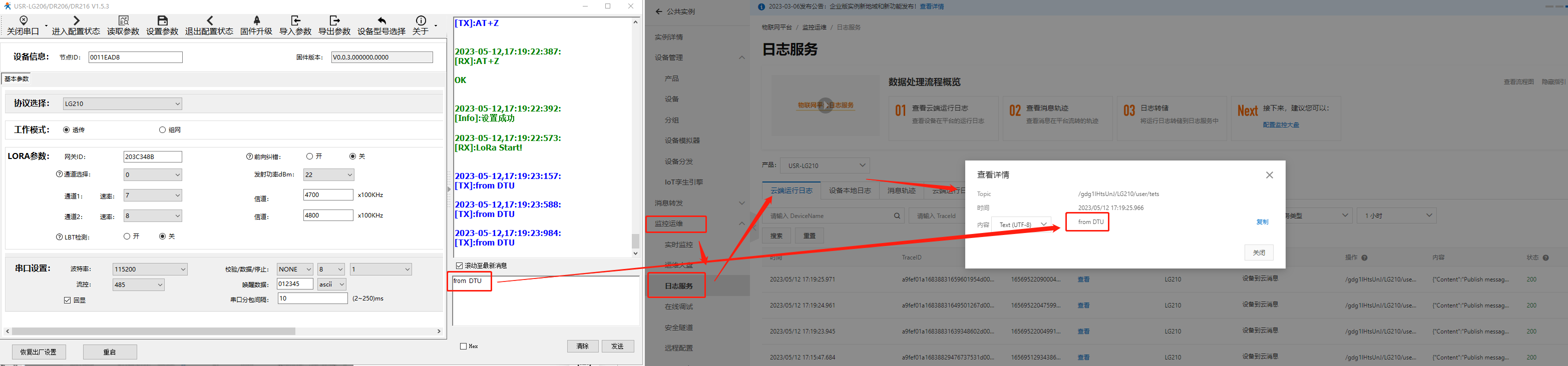Viewport: 1568px width, 366px height.
Task: Open the 1 小时 time range dropdown
Action: pos(1396,215)
